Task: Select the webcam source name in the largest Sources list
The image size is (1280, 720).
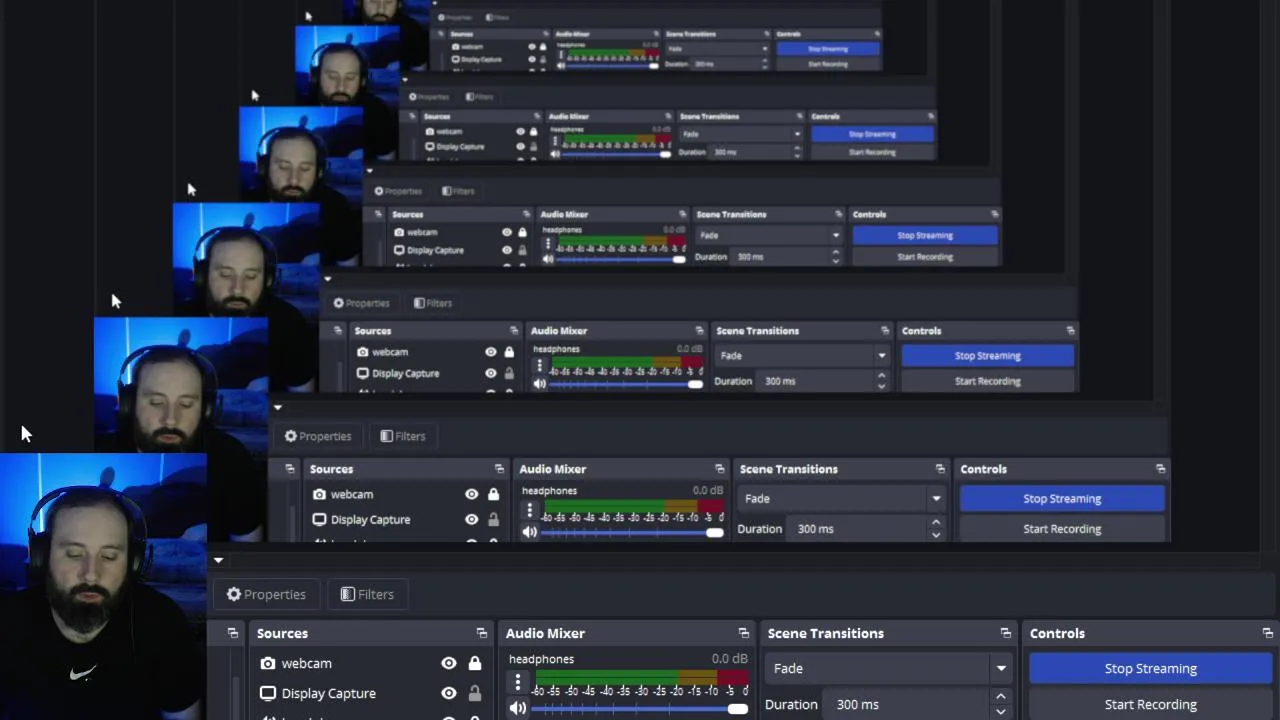Action: [306, 663]
